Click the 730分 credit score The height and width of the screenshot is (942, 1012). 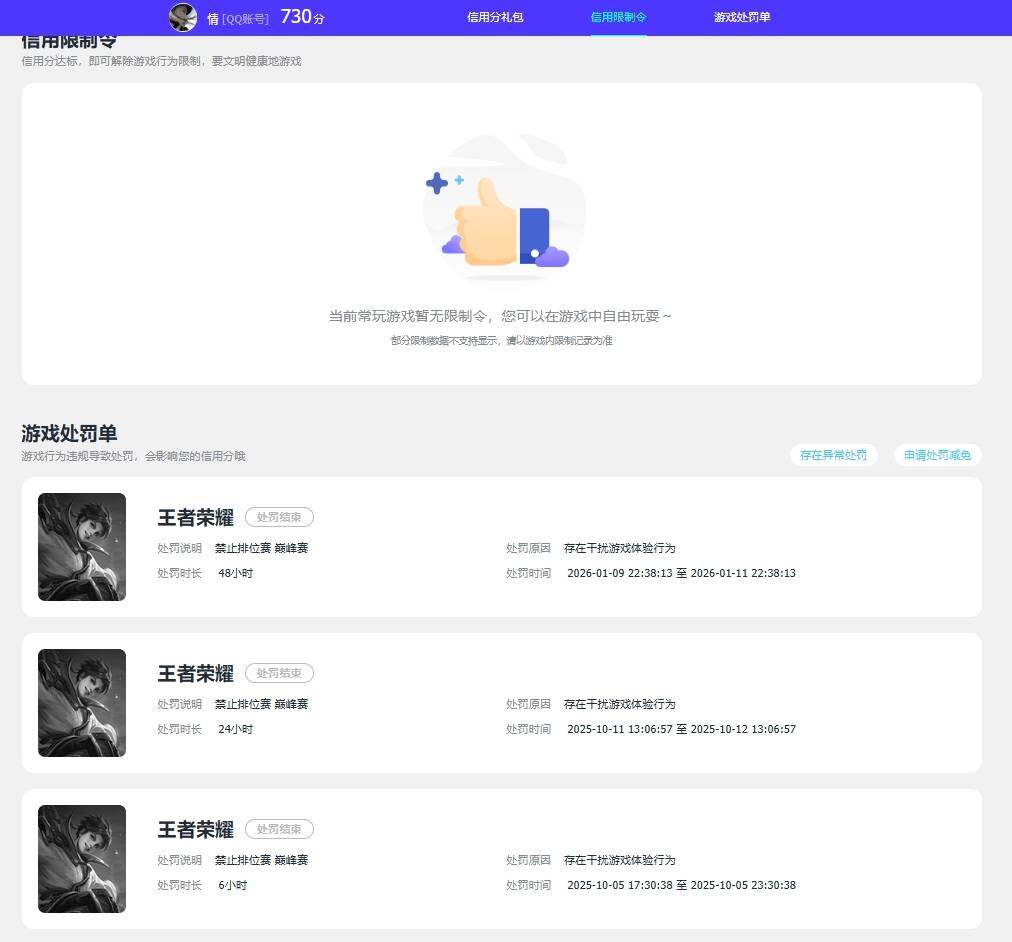pyautogui.click(x=302, y=17)
